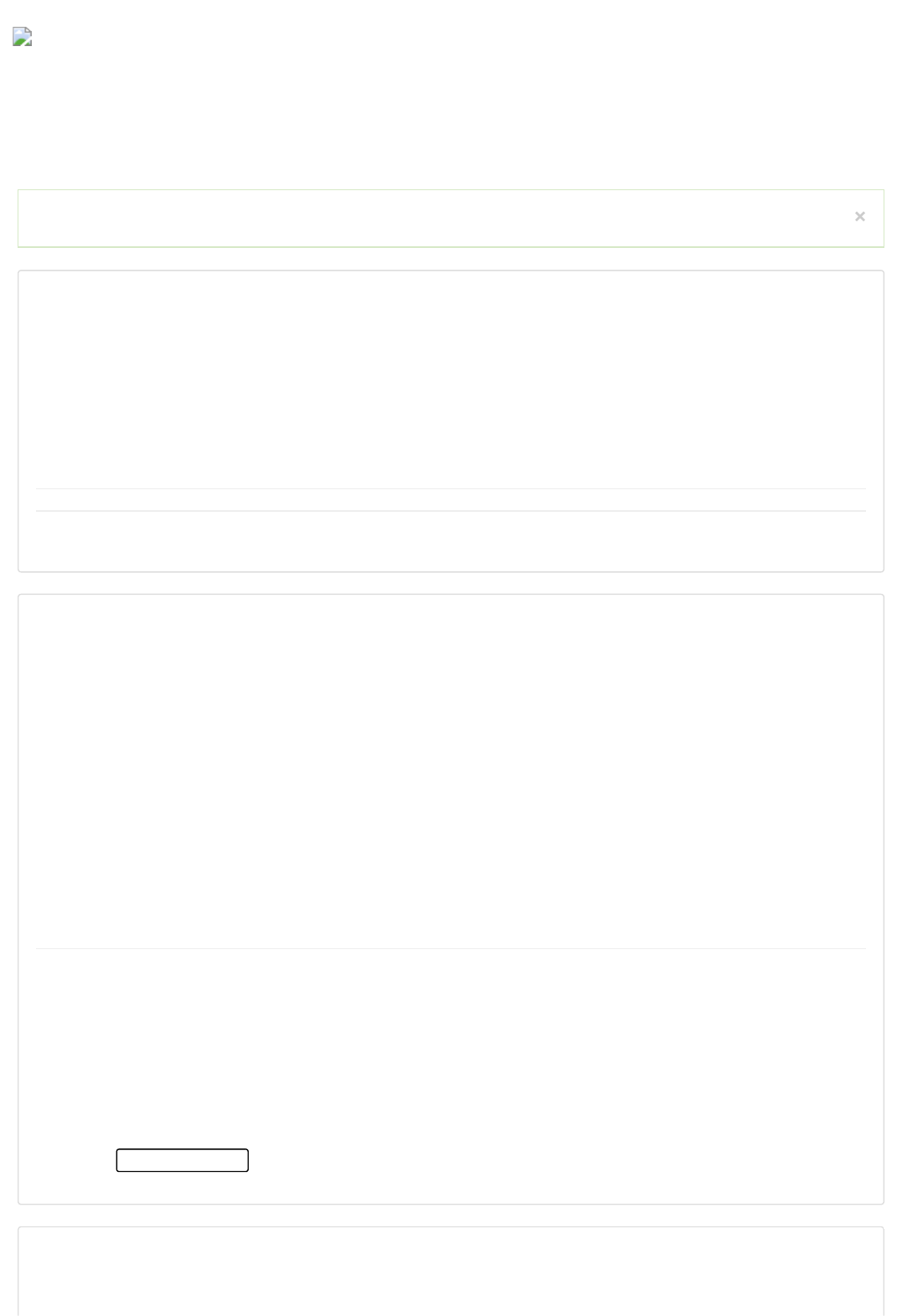Close the notification using the gray × icon
902x1316 pixels.
tap(859, 217)
